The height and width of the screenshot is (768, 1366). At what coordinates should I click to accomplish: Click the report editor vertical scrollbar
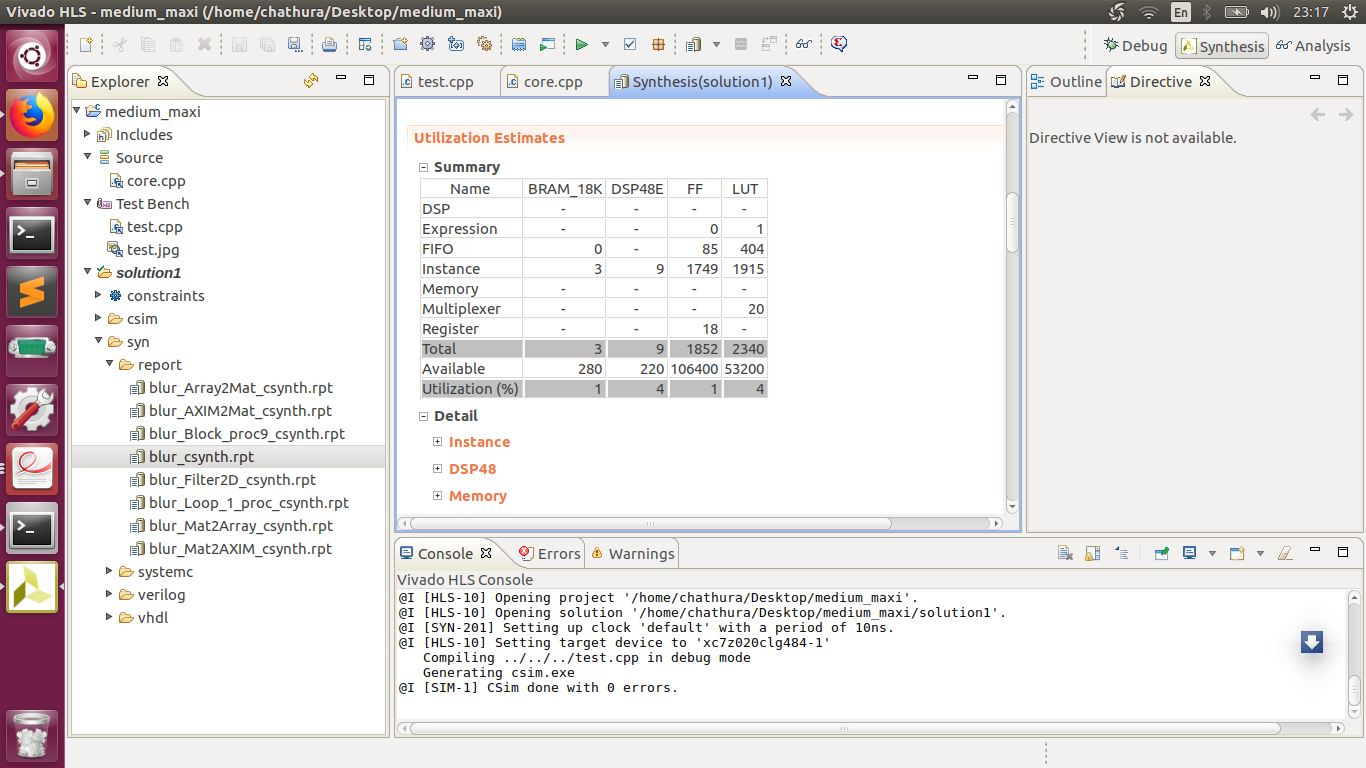(1011, 223)
